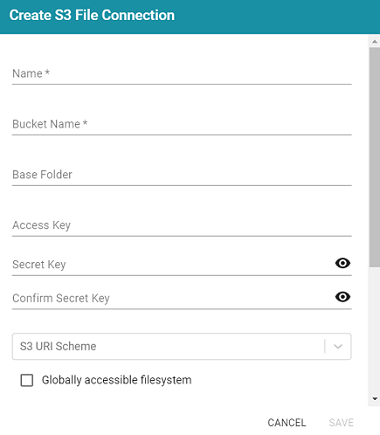Enable the Globally accessible filesystem checkbox

point(27,380)
